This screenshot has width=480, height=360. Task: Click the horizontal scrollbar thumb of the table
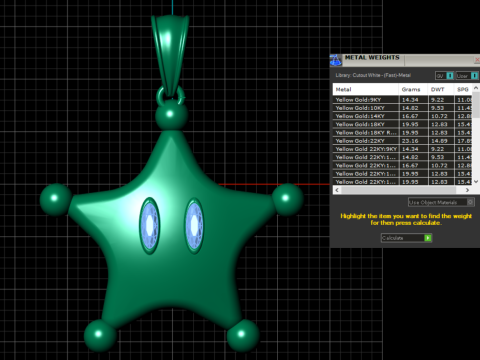point(398,190)
